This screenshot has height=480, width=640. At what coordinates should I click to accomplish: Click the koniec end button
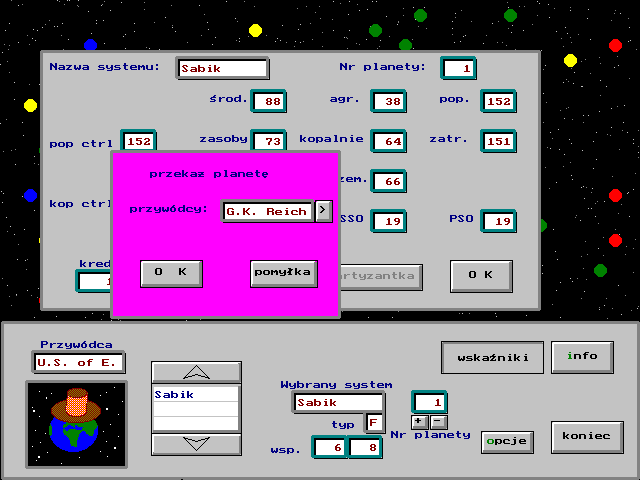click(x=587, y=437)
